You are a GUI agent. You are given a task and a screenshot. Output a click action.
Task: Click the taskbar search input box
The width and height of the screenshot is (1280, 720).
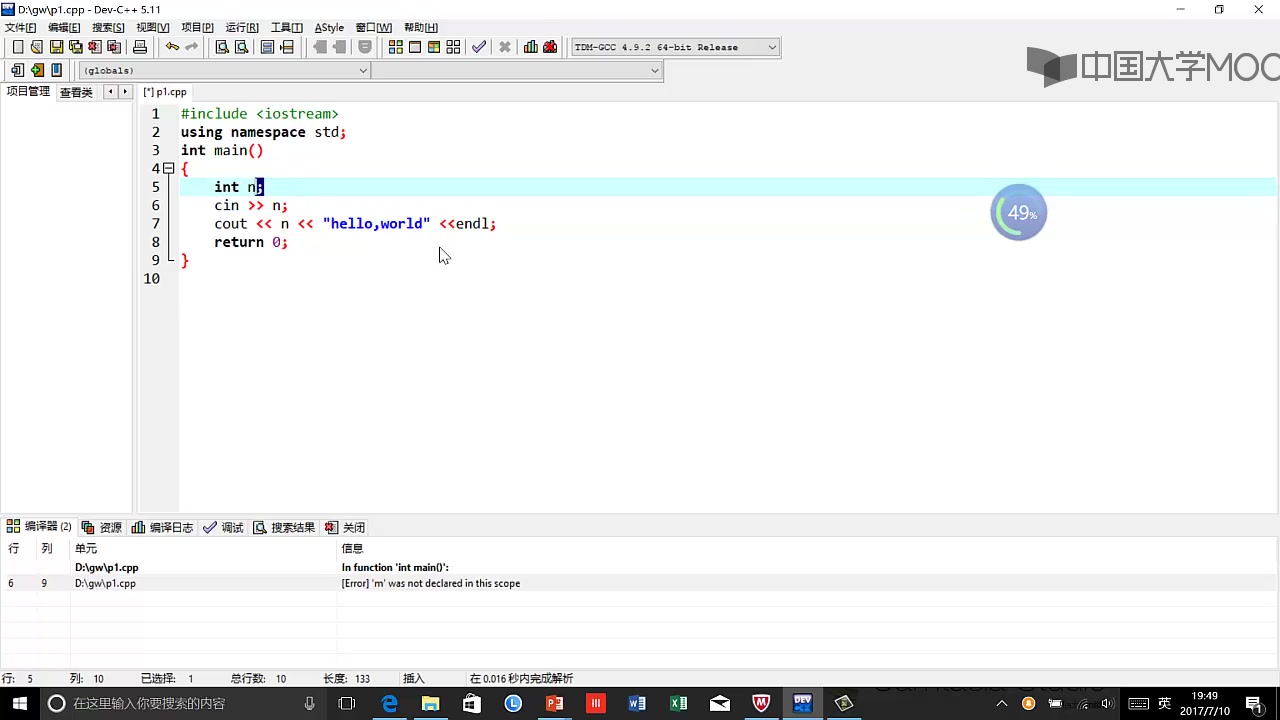(180, 703)
